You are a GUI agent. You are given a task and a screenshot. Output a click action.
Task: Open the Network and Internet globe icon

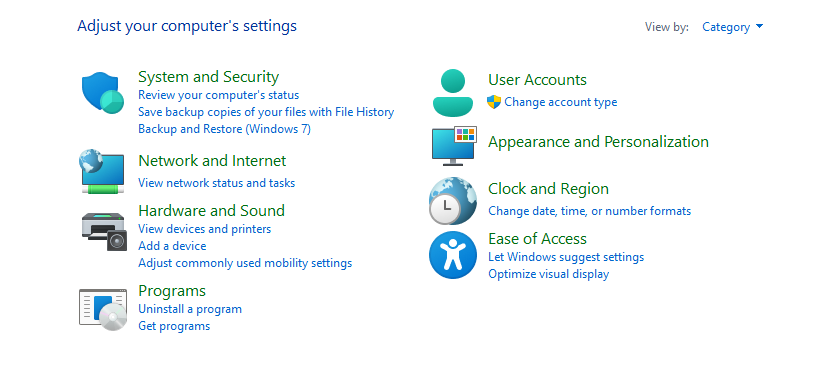click(x=103, y=172)
